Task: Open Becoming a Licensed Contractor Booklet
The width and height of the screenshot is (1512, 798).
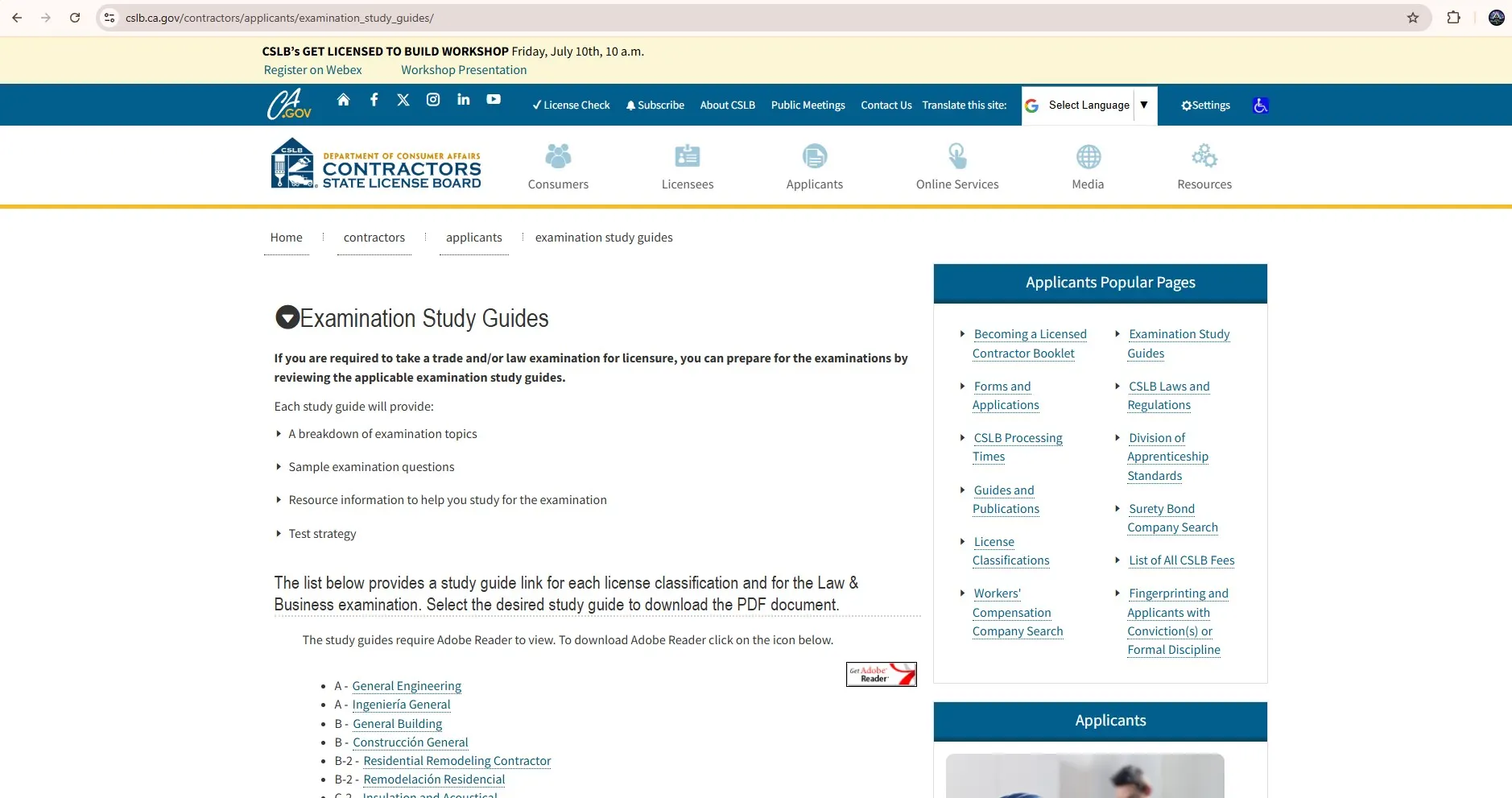Action: 1030,344
